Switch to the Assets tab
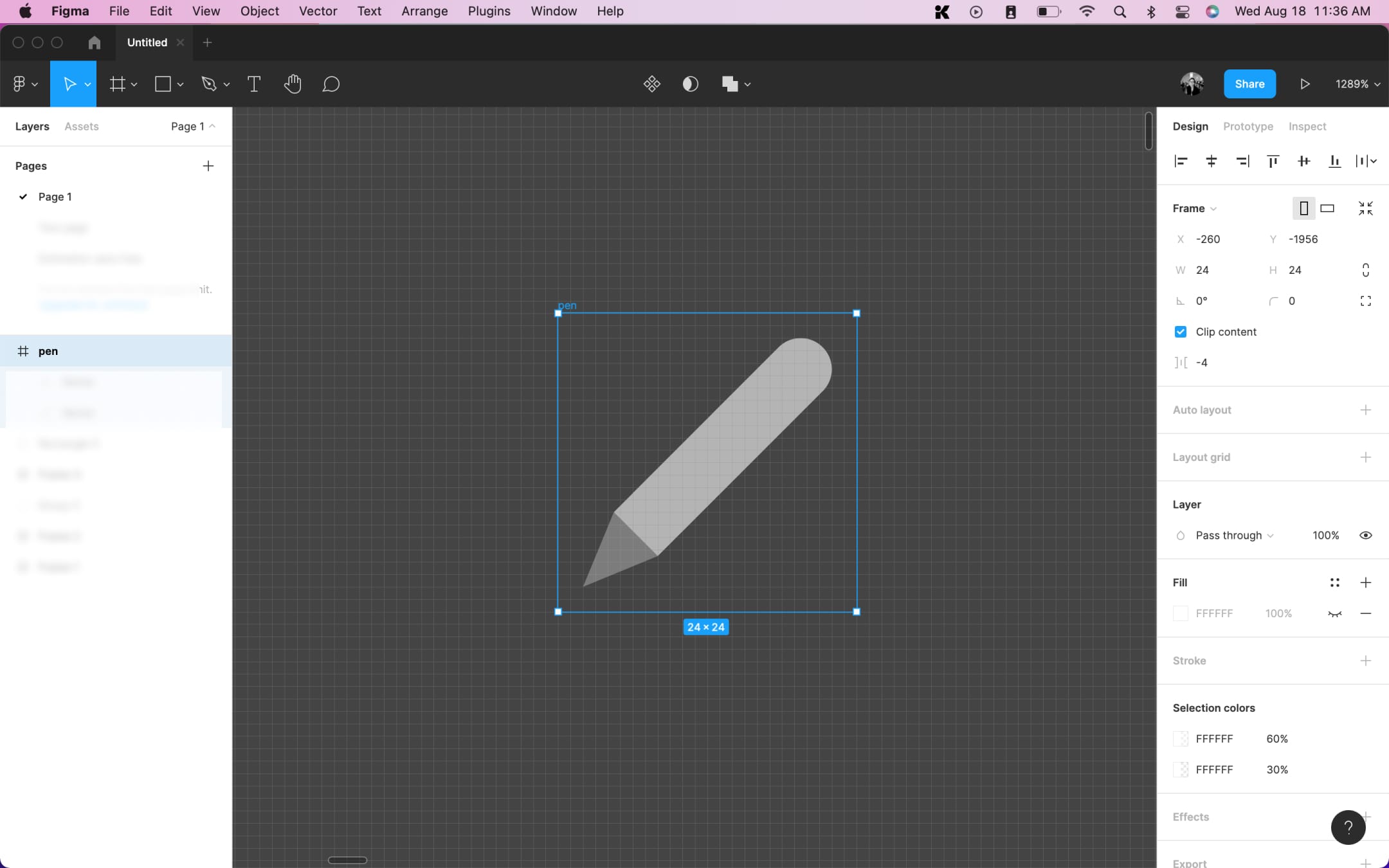1389x868 pixels. click(x=82, y=127)
